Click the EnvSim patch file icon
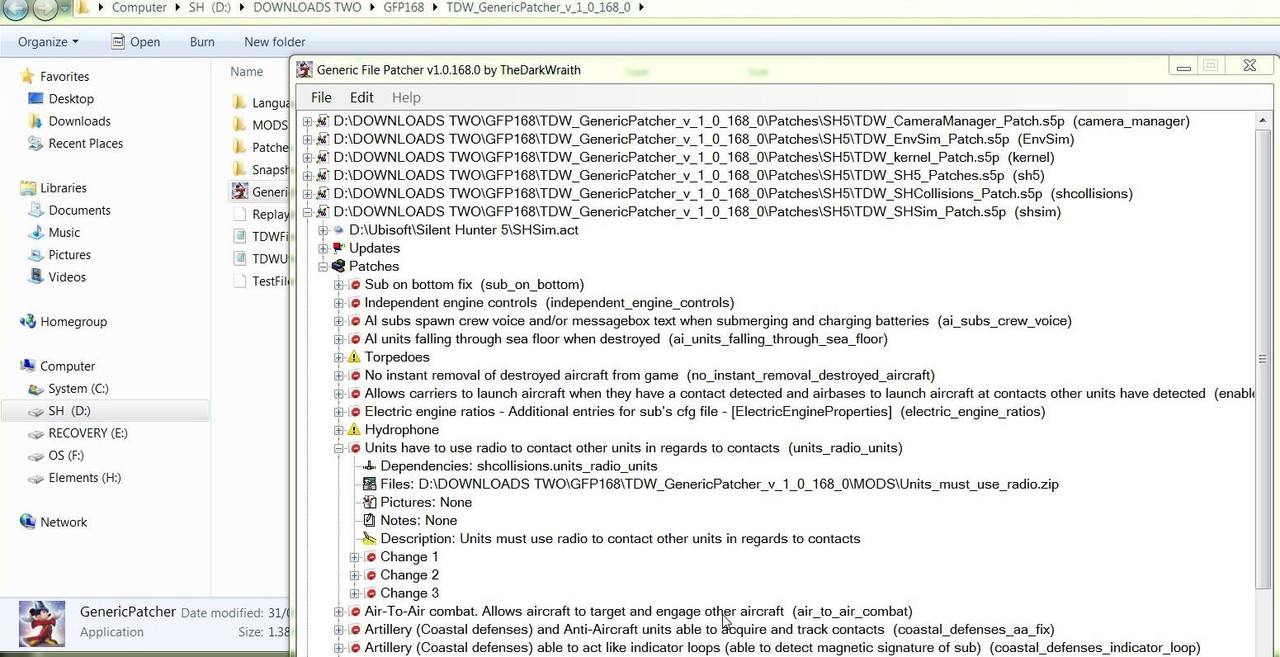Image resolution: width=1280 pixels, height=657 pixels. click(x=322, y=139)
